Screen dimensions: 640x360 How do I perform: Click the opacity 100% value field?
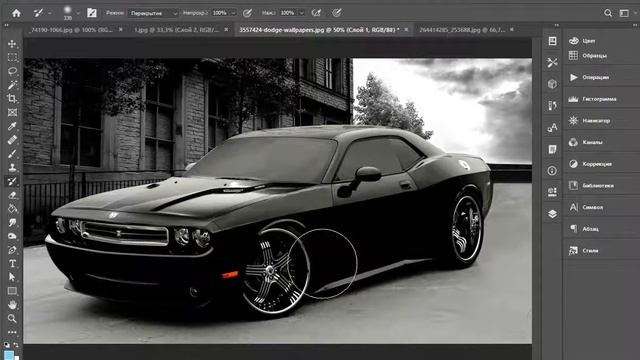click(x=220, y=13)
